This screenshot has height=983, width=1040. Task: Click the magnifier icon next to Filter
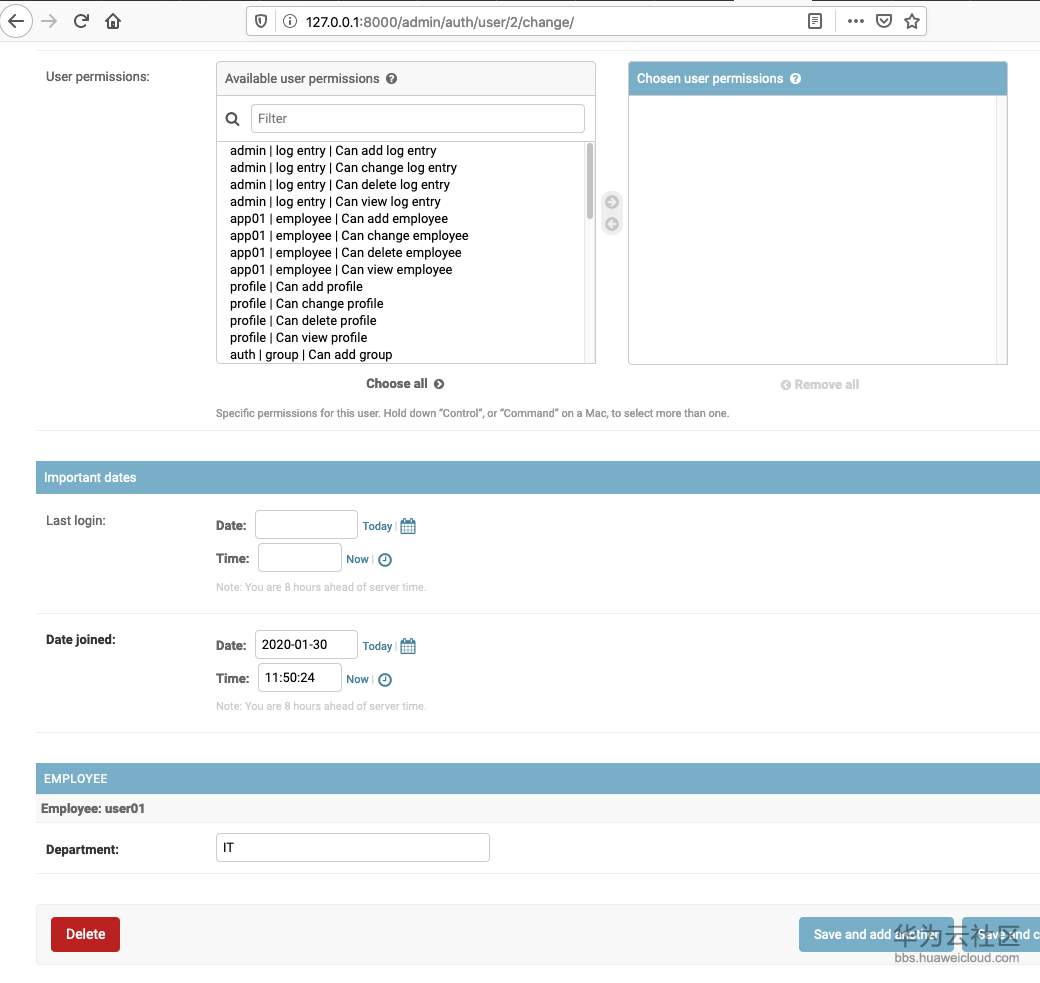232,119
